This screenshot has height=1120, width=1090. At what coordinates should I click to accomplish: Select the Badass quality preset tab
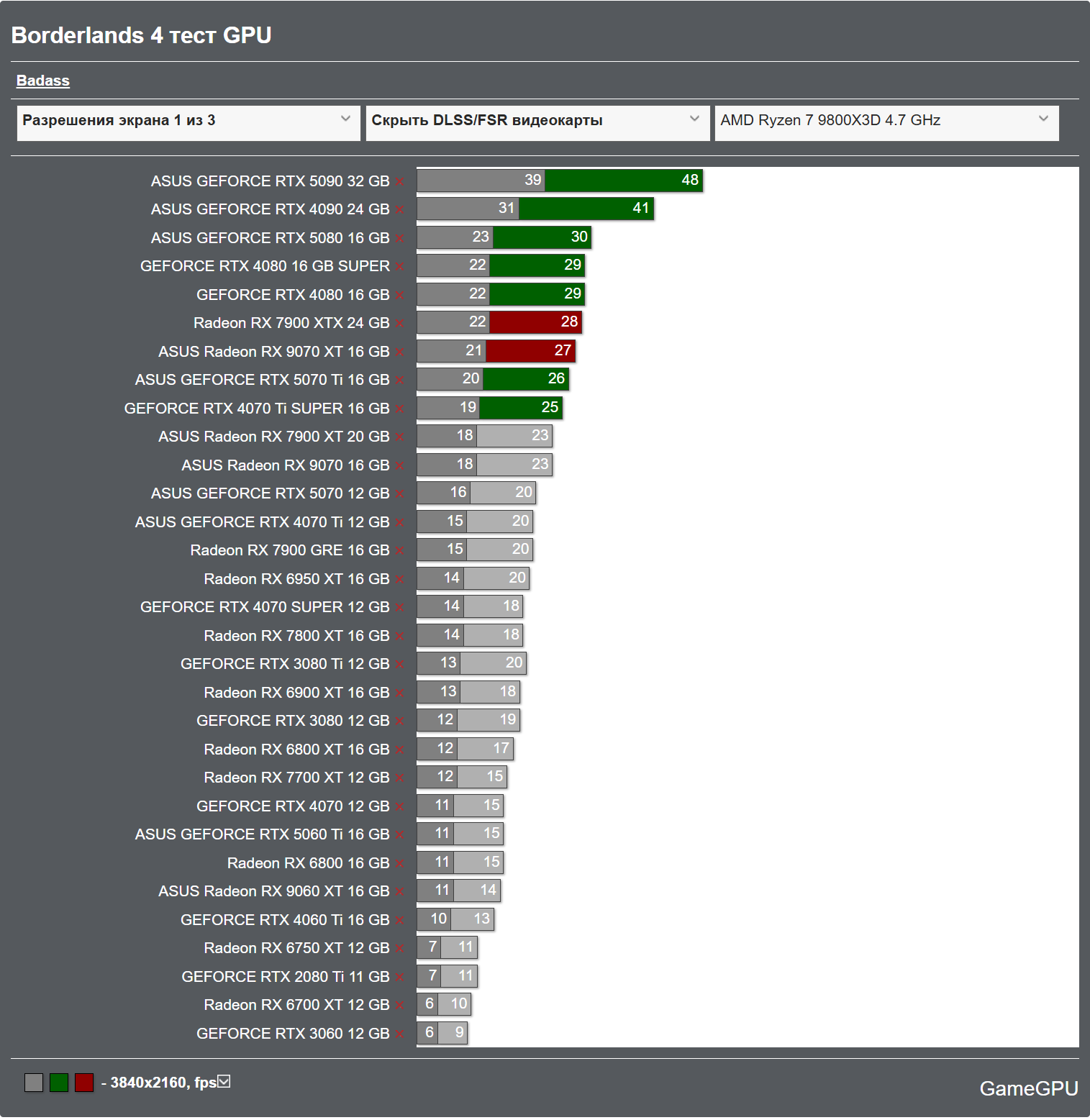click(x=43, y=81)
